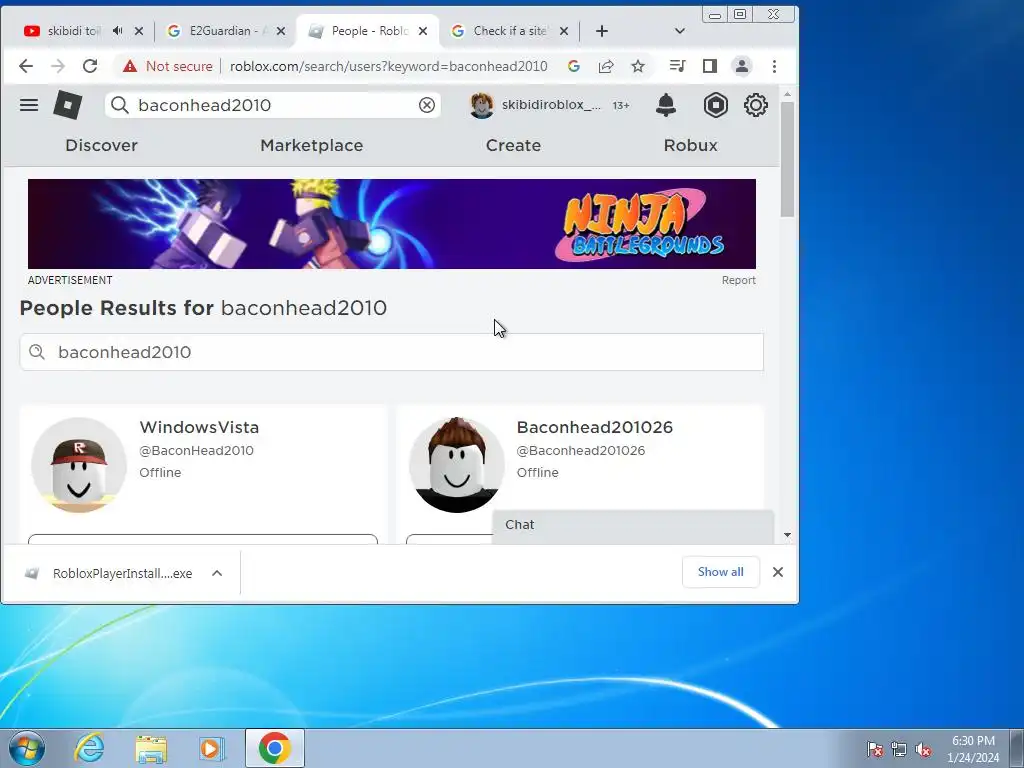Open Chrome profile menu
This screenshot has height=768, width=1024.
click(742, 66)
